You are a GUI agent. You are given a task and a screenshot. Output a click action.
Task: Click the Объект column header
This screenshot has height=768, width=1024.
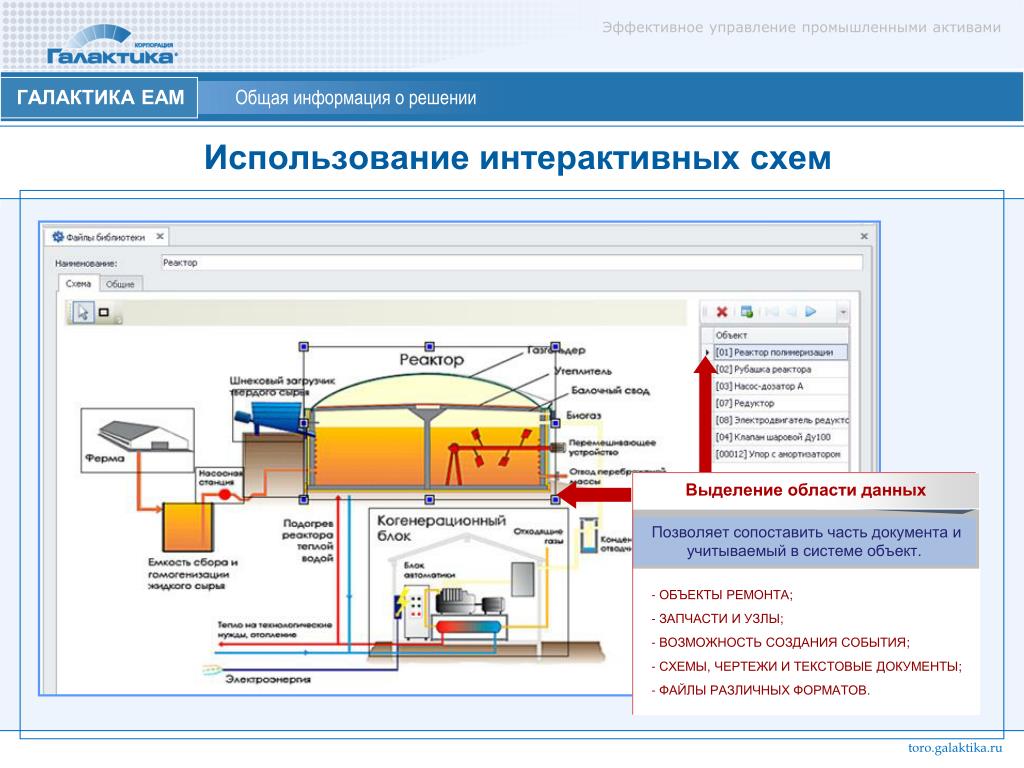click(x=780, y=335)
